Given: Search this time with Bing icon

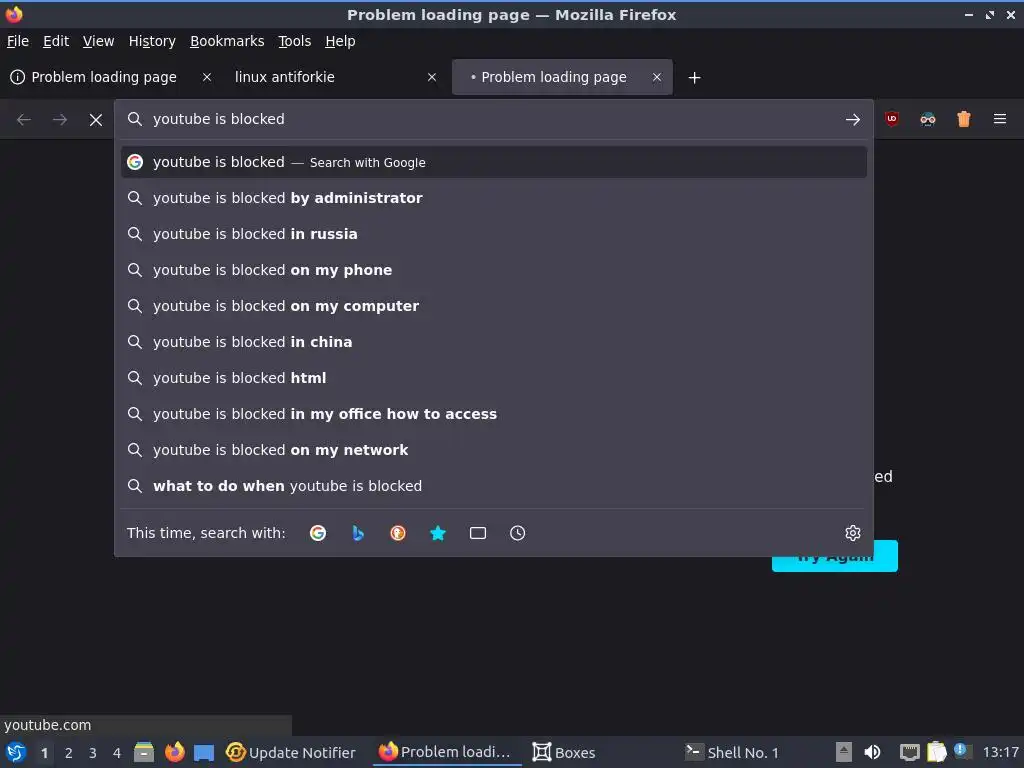Looking at the screenshot, I should coord(358,533).
